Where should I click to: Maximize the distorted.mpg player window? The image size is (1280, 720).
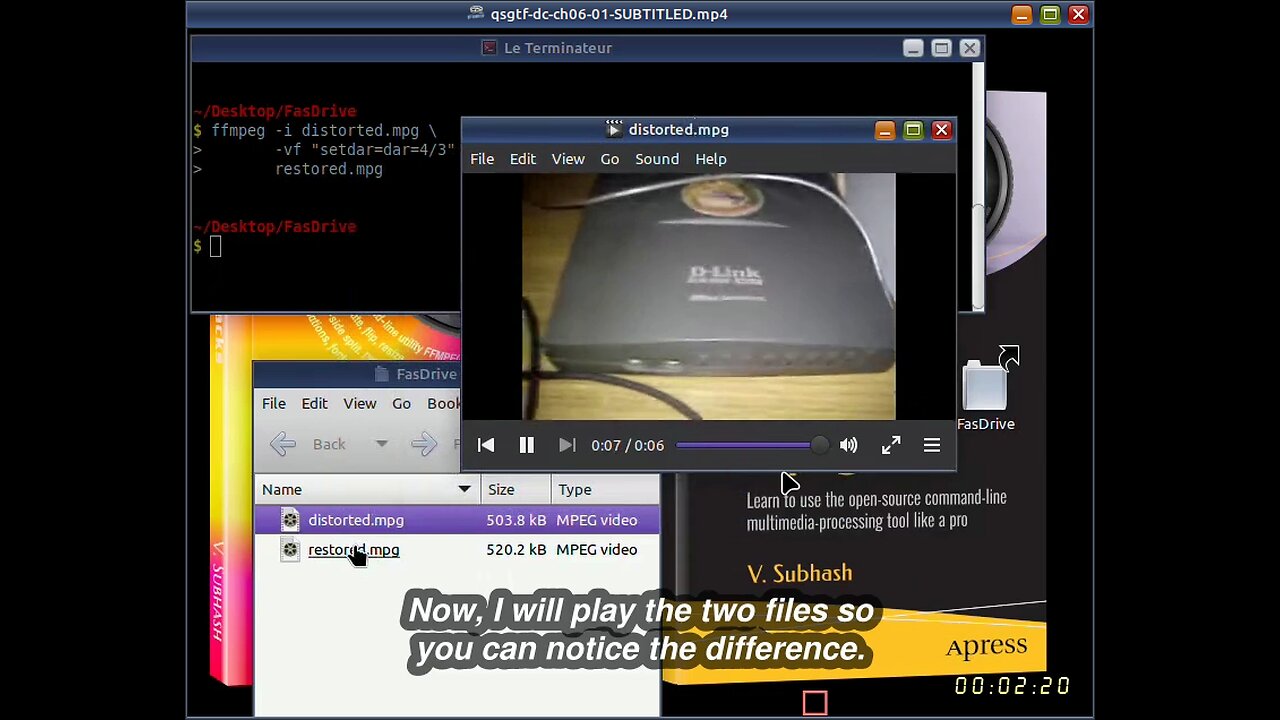(x=913, y=130)
